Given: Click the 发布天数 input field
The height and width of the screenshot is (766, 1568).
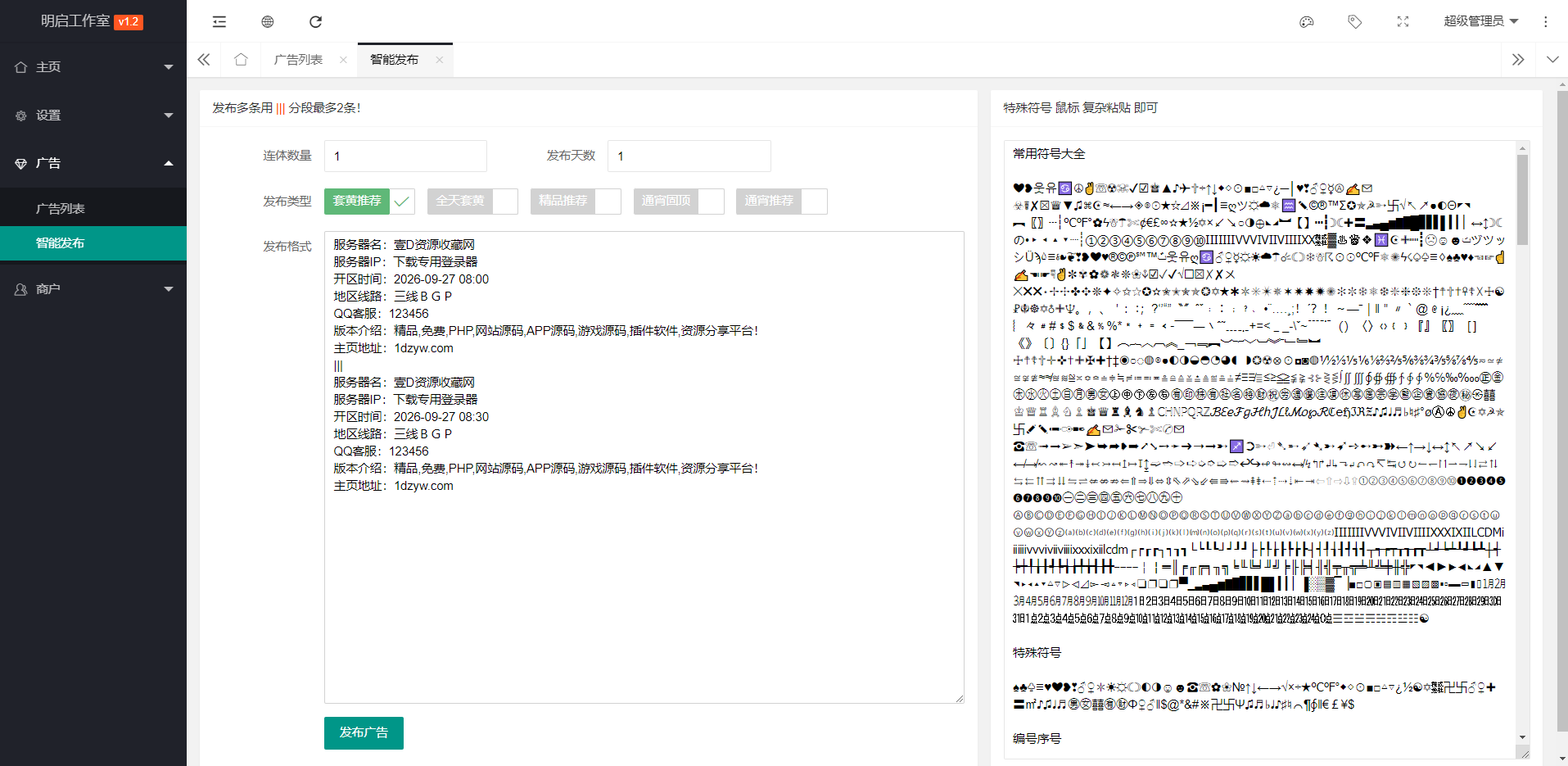Looking at the screenshot, I should pyautogui.click(x=689, y=156).
